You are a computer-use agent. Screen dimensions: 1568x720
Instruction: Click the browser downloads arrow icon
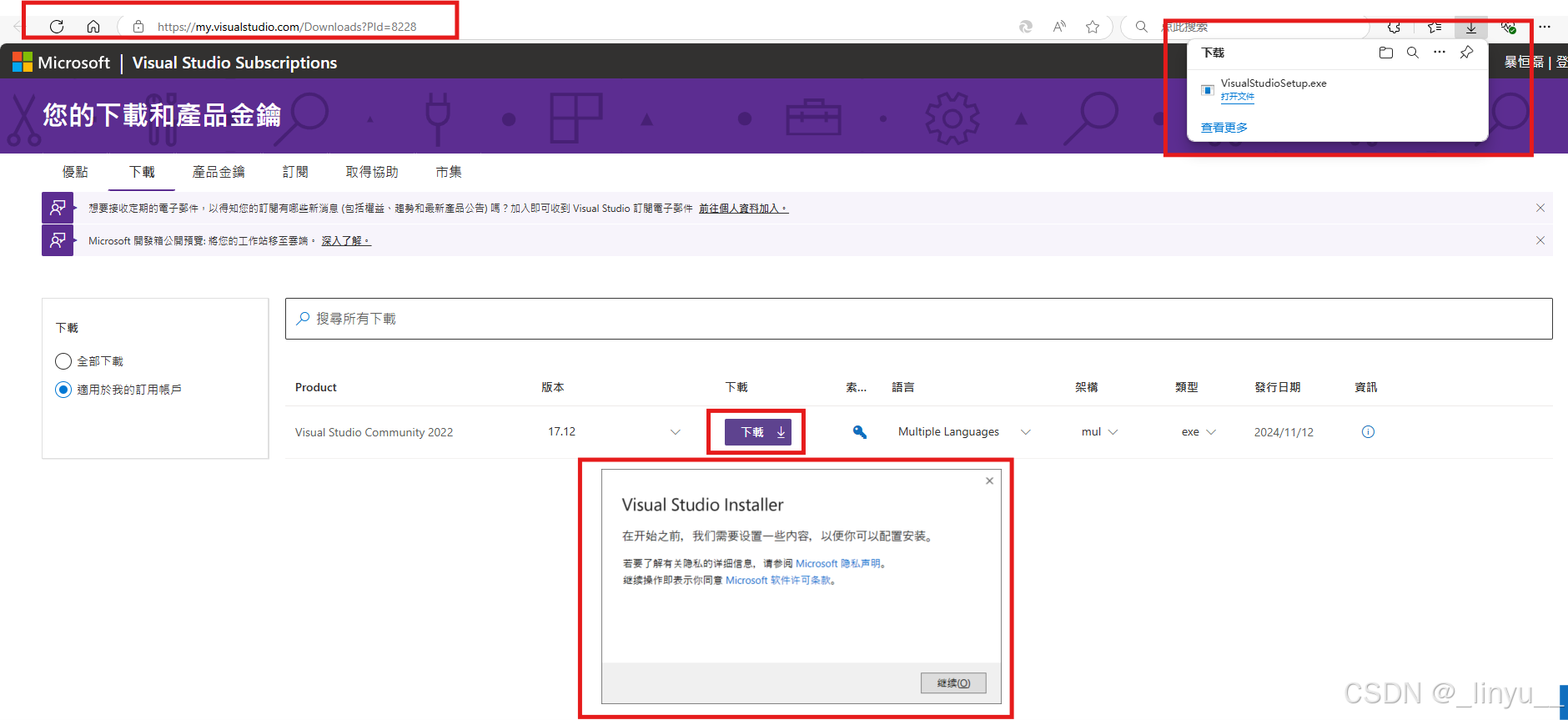tap(1471, 28)
